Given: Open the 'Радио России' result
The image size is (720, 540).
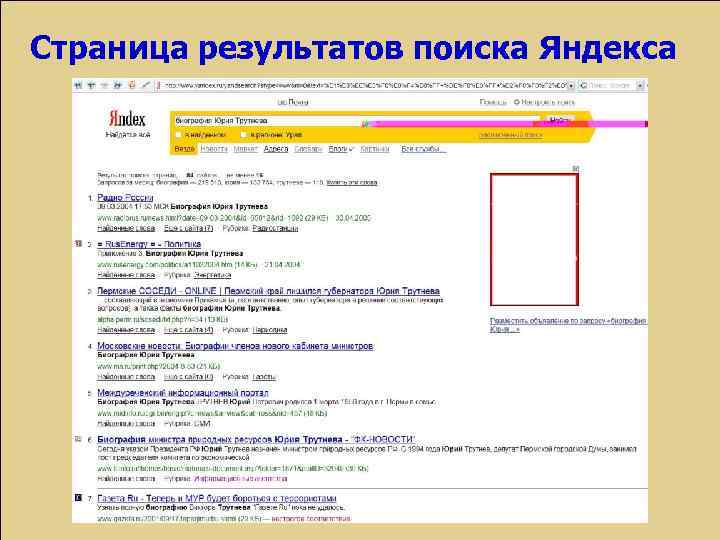Looking at the screenshot, I should click(x=125, y=198).
